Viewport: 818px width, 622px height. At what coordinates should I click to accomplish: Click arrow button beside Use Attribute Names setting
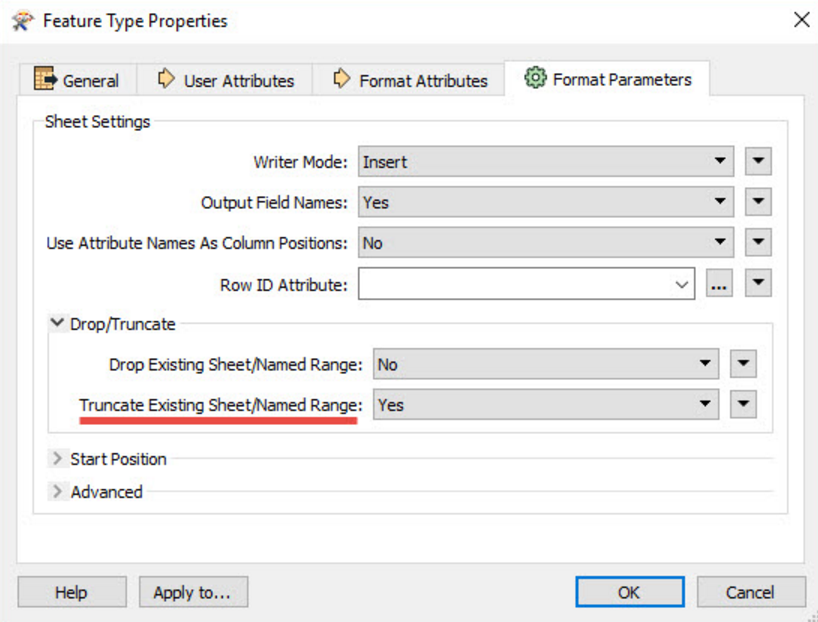tap(758, 243)
